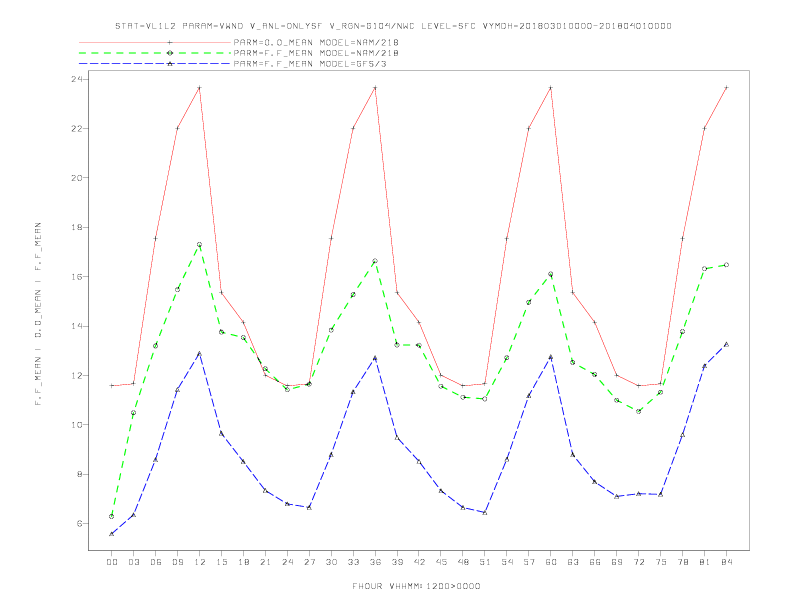Click the x-axis tick label 15

(x=221, y=562)
